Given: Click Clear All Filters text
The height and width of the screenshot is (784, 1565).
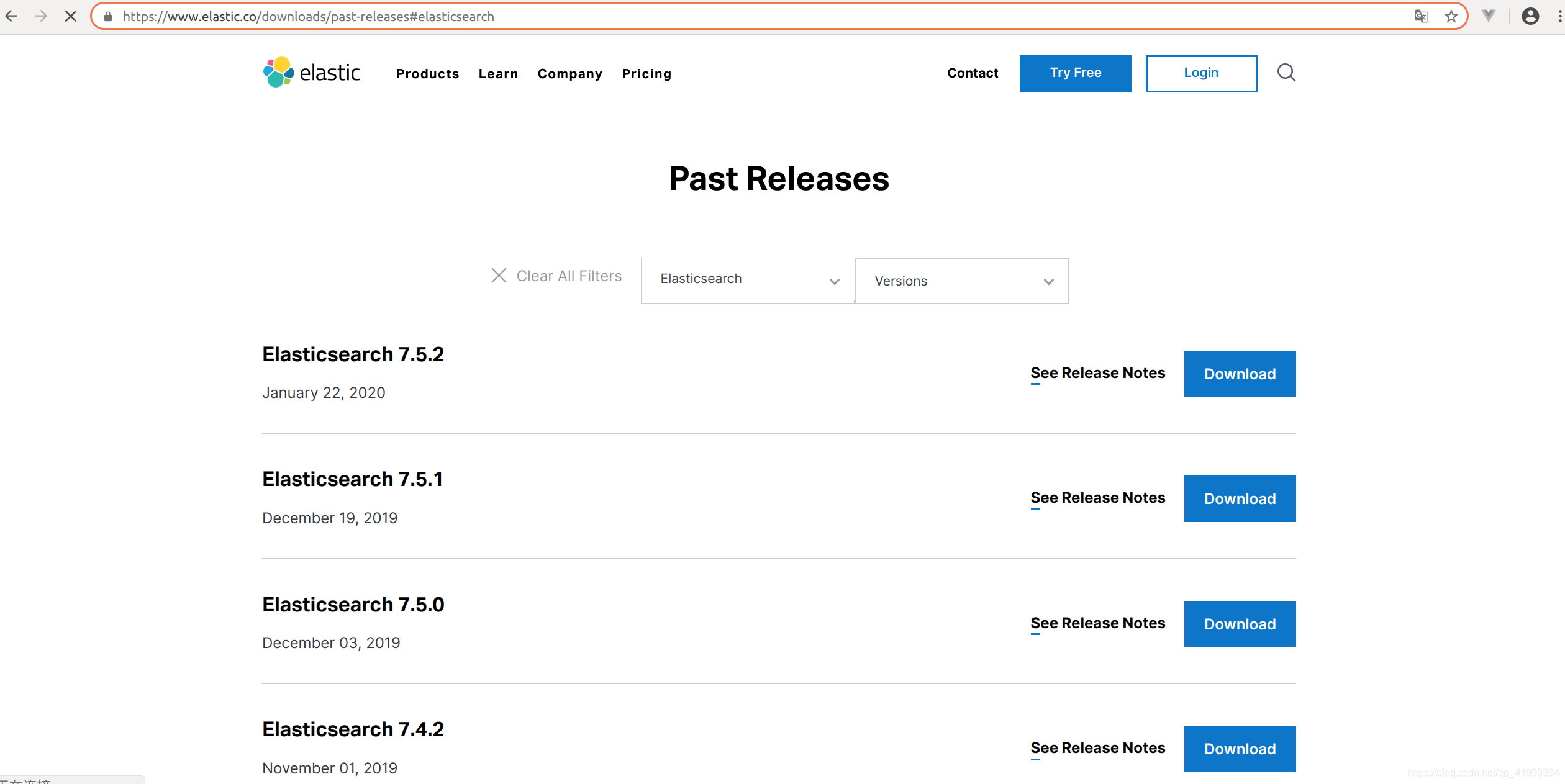Looking at the screenshot, I should coord(569,276).
